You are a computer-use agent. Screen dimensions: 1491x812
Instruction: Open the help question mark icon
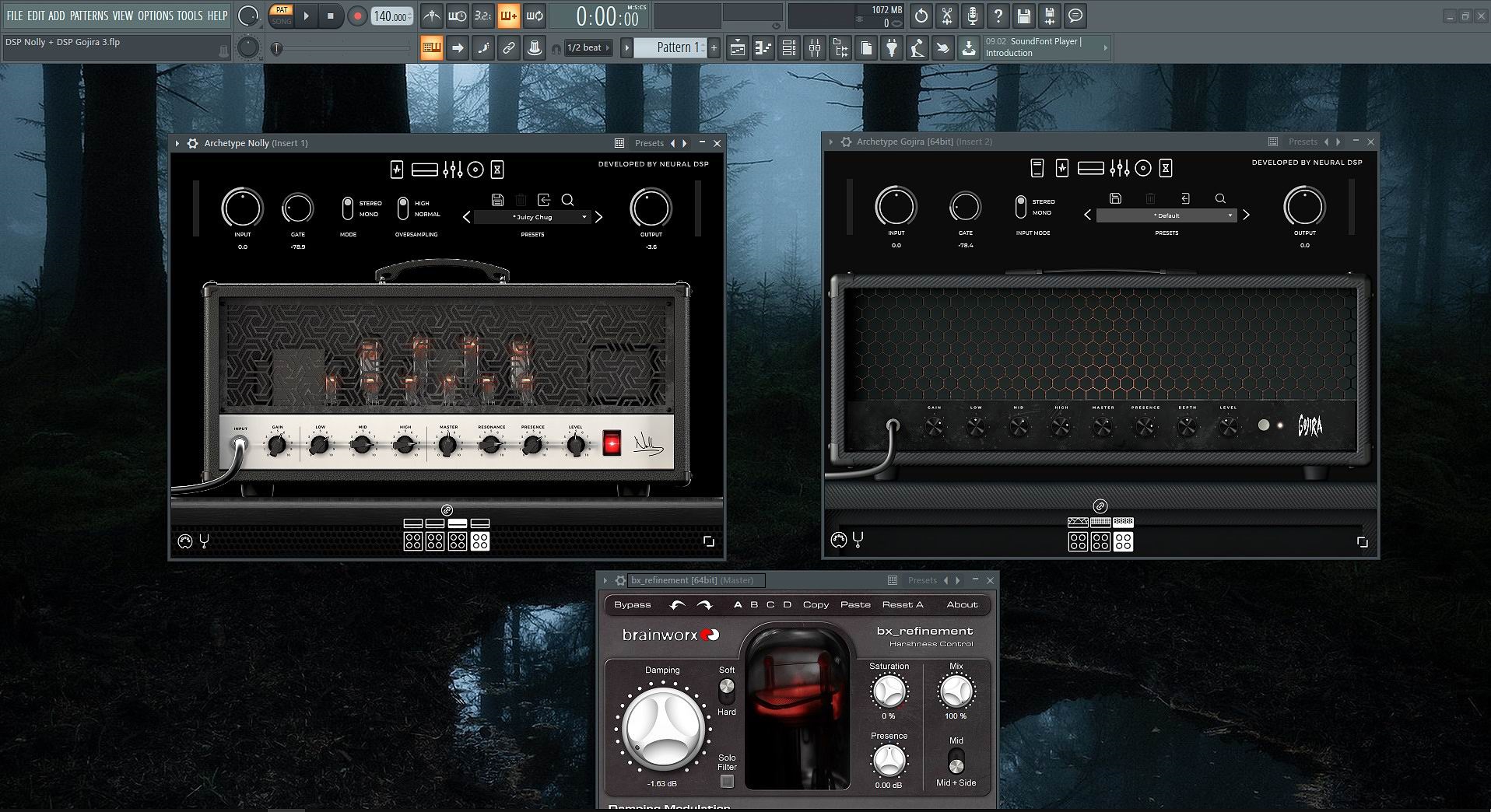pos(998,16)
